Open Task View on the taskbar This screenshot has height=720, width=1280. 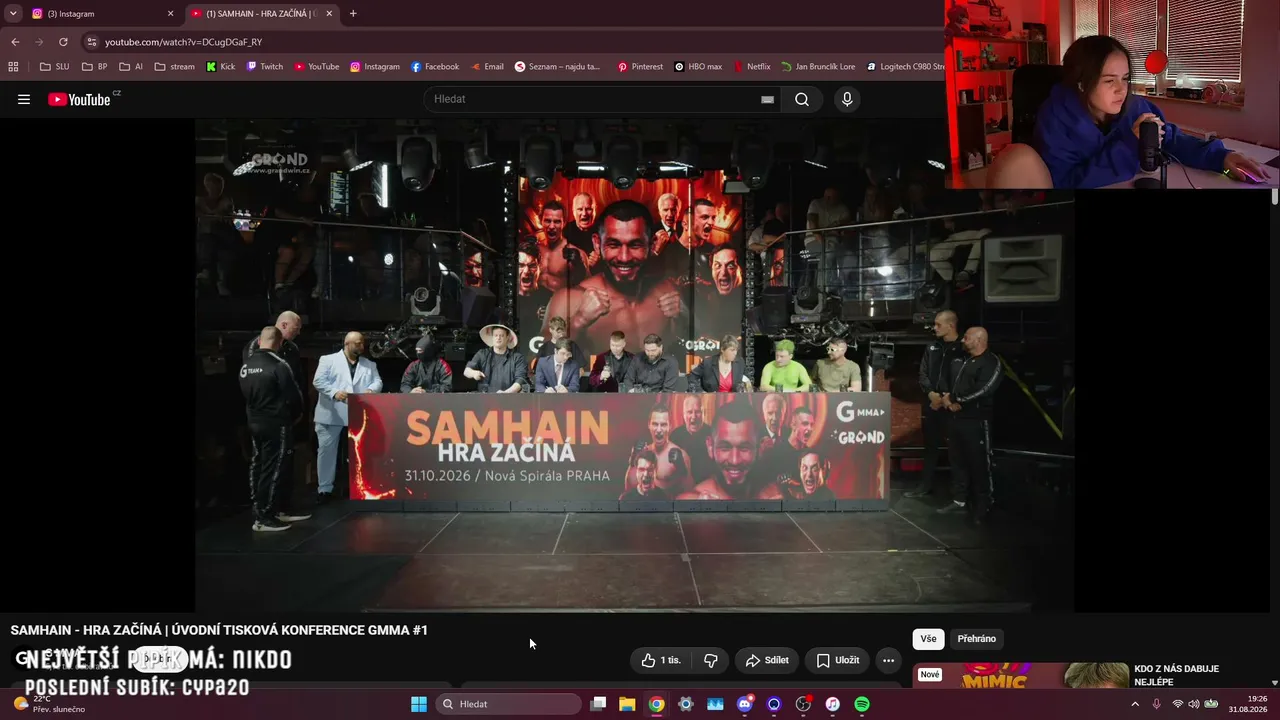click(598, 704)
